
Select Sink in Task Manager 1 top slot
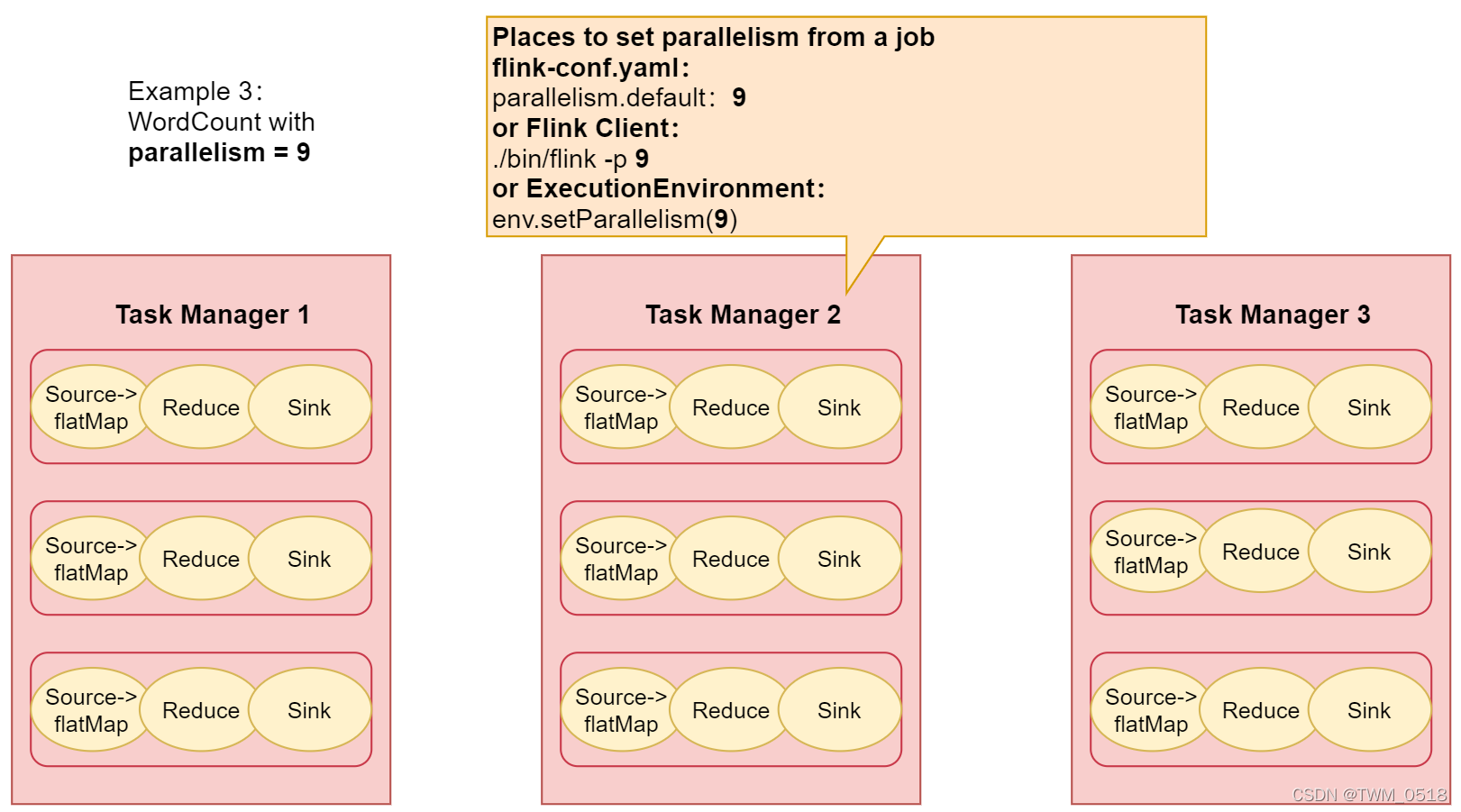(309, 407)
